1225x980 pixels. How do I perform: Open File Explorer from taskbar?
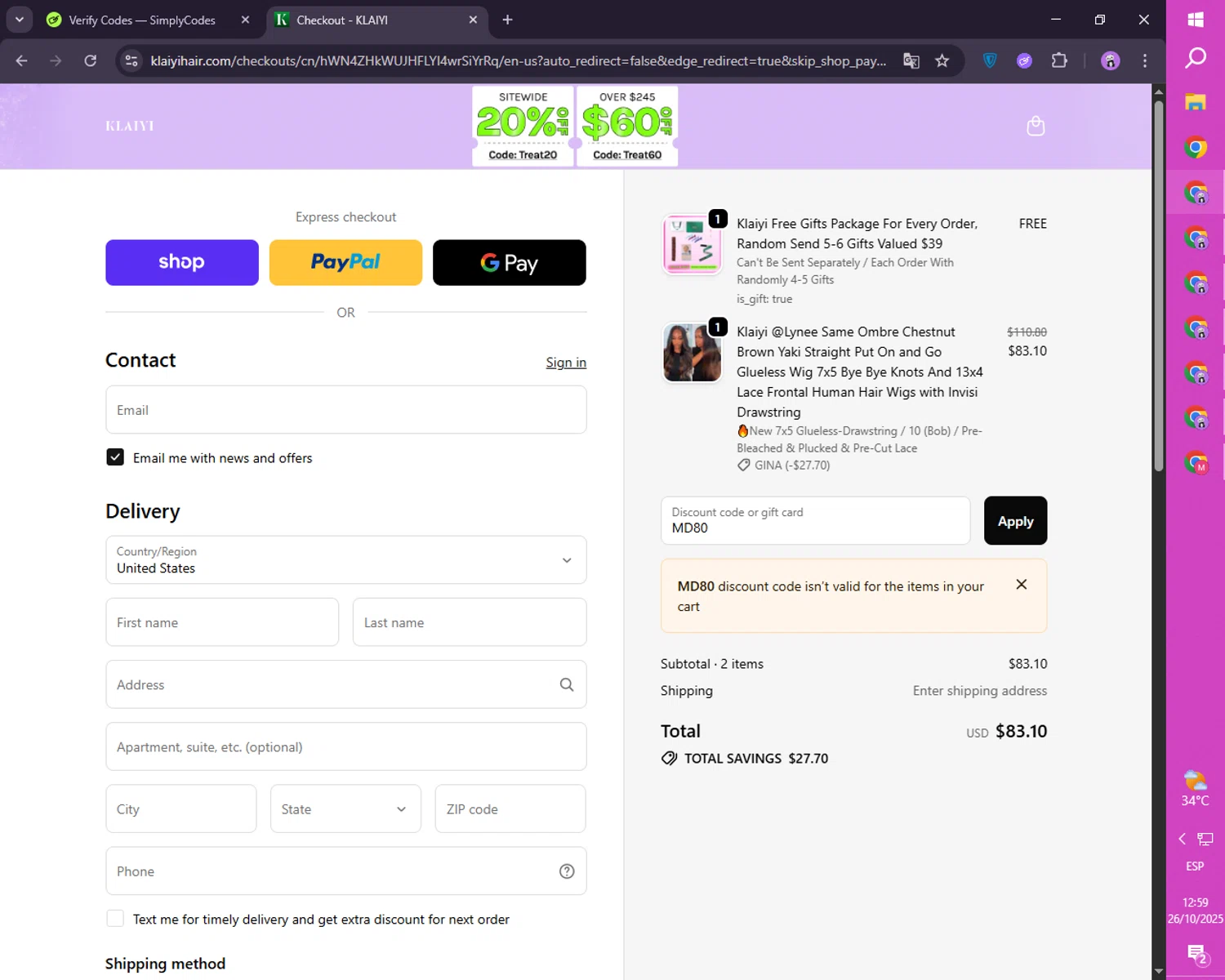coord(1196,102)
